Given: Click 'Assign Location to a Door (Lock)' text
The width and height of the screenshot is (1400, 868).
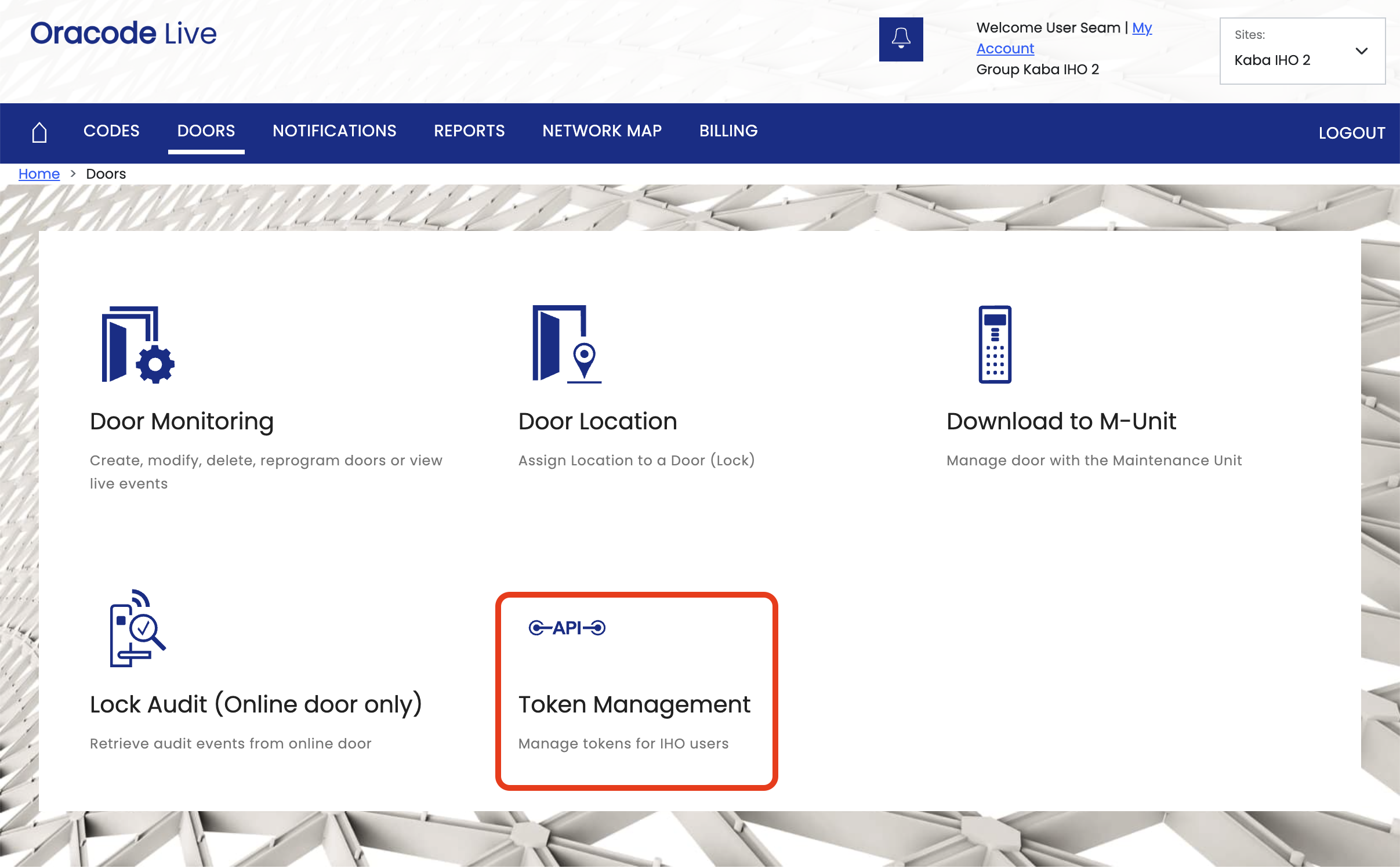Looking at the screenshot, I should (x=636, y=461).
